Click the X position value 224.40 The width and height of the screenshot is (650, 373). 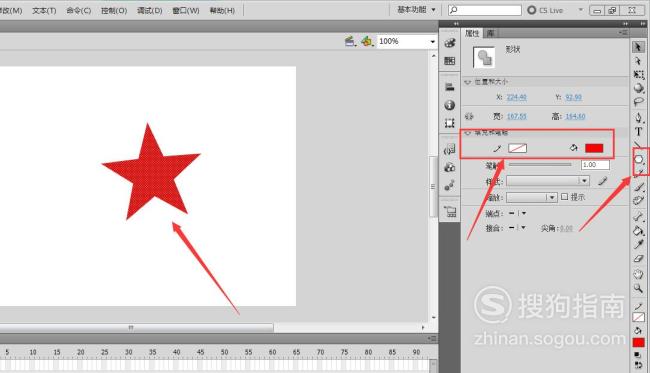tap(517, 97)
